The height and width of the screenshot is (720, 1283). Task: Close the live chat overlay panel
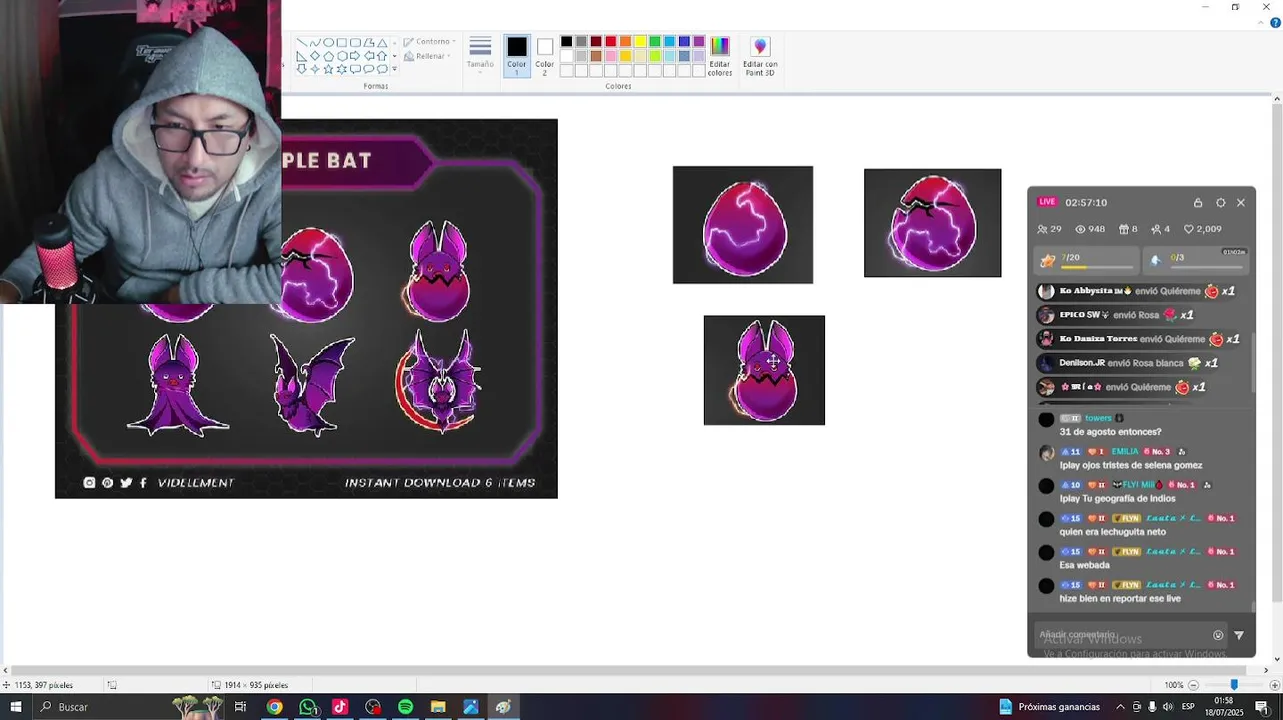(1241, 202)
